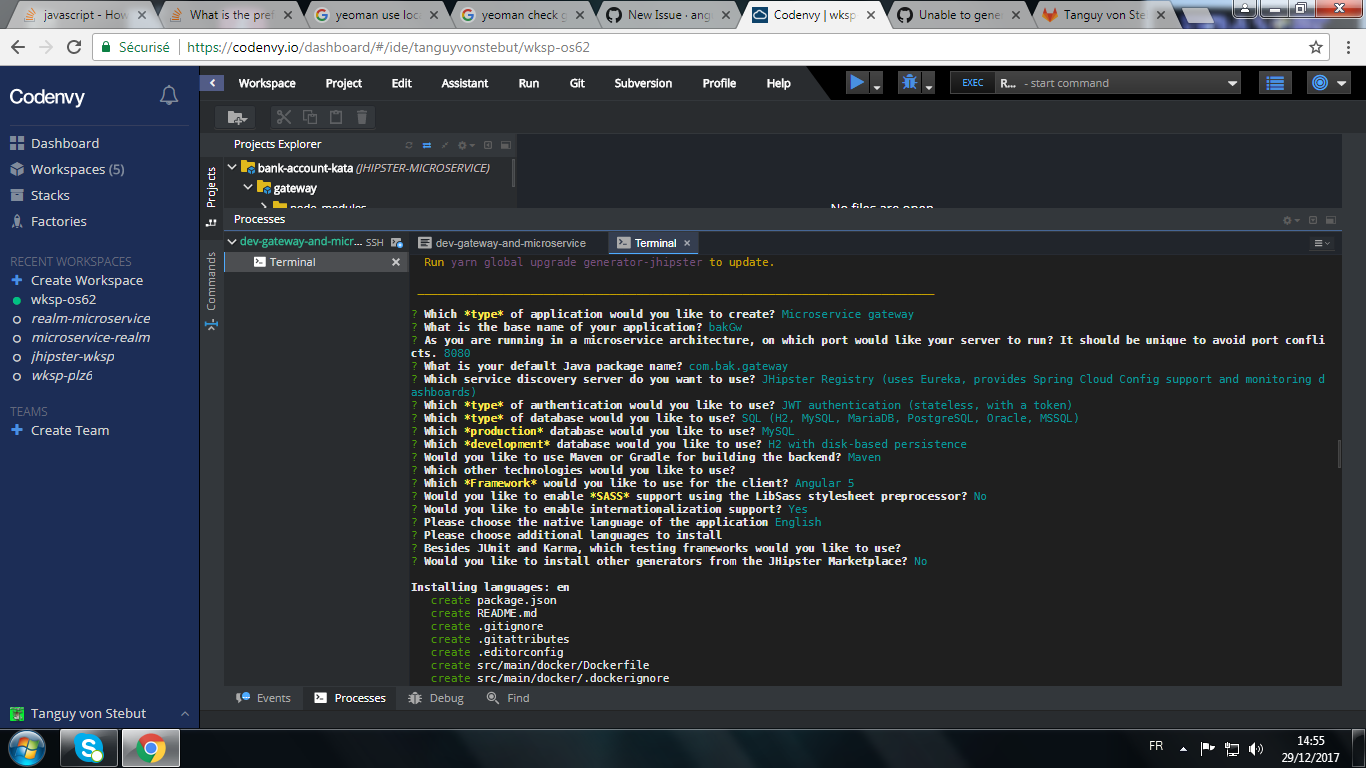Click the new project folder icon
The image size is (1366, 768).
pos(238,117)
